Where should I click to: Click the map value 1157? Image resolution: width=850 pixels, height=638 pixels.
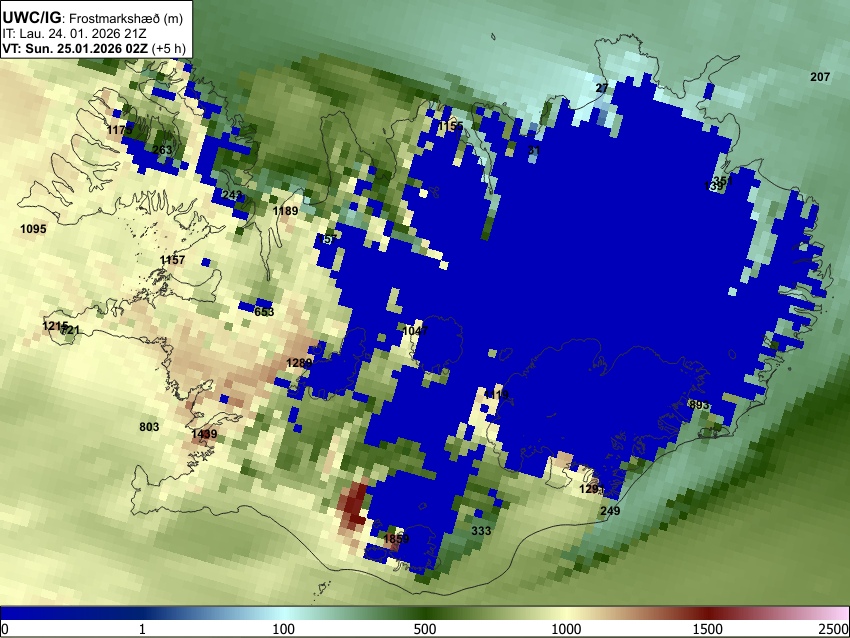point(172,260)
